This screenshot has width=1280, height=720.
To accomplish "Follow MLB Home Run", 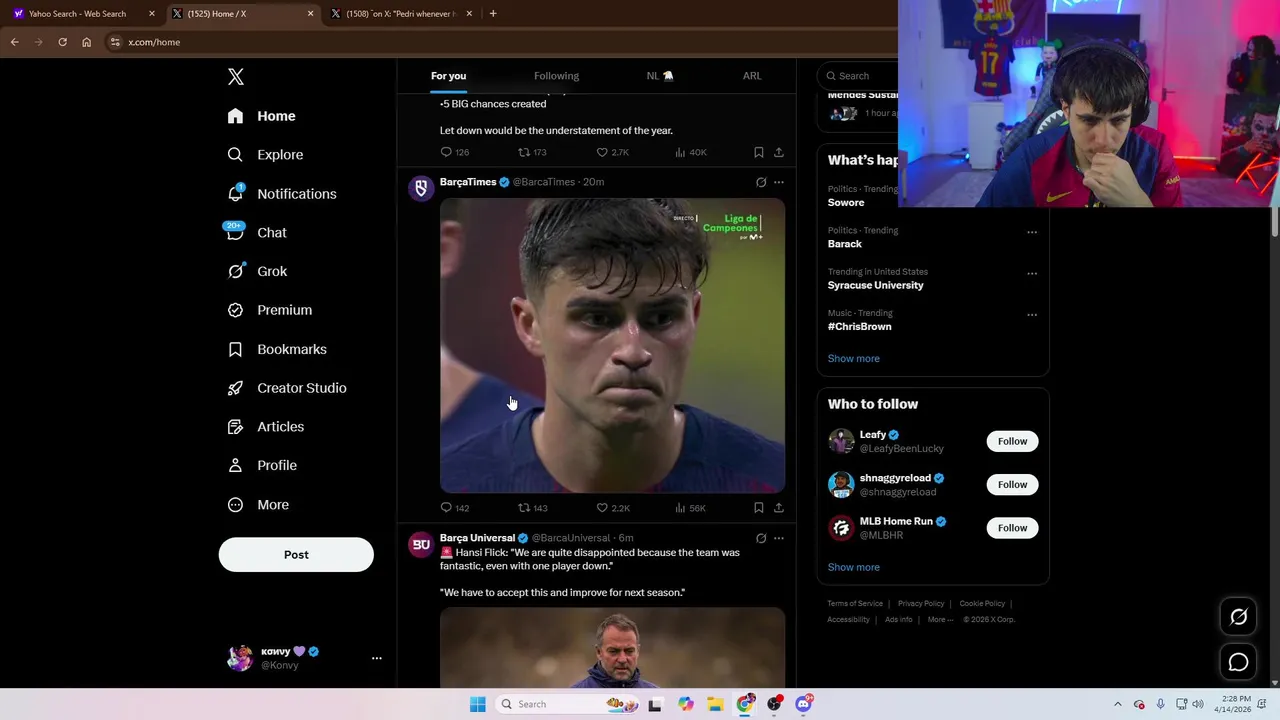I will [1012, 528].
